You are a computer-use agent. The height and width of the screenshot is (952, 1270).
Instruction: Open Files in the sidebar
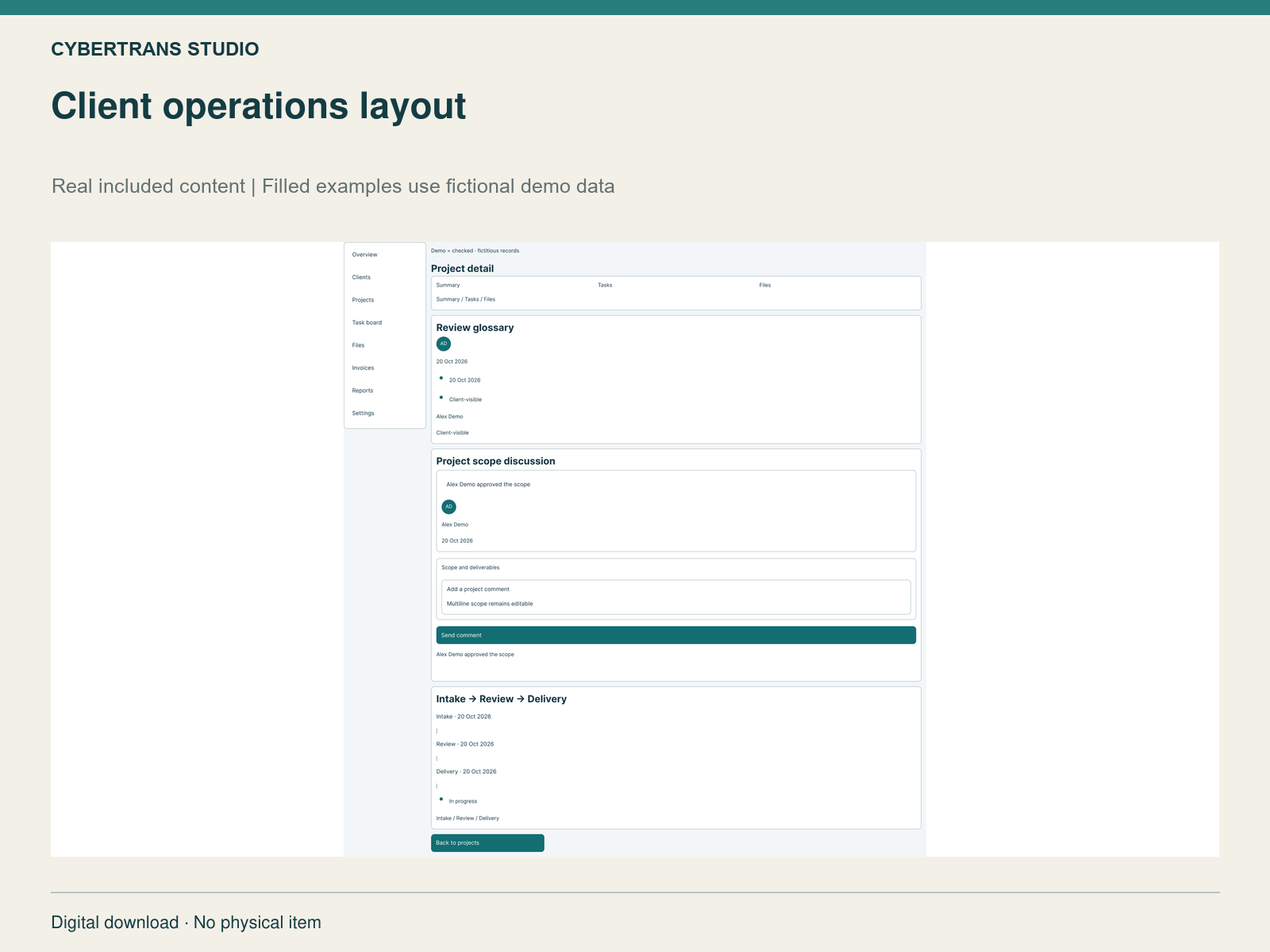tap(358, 345)
